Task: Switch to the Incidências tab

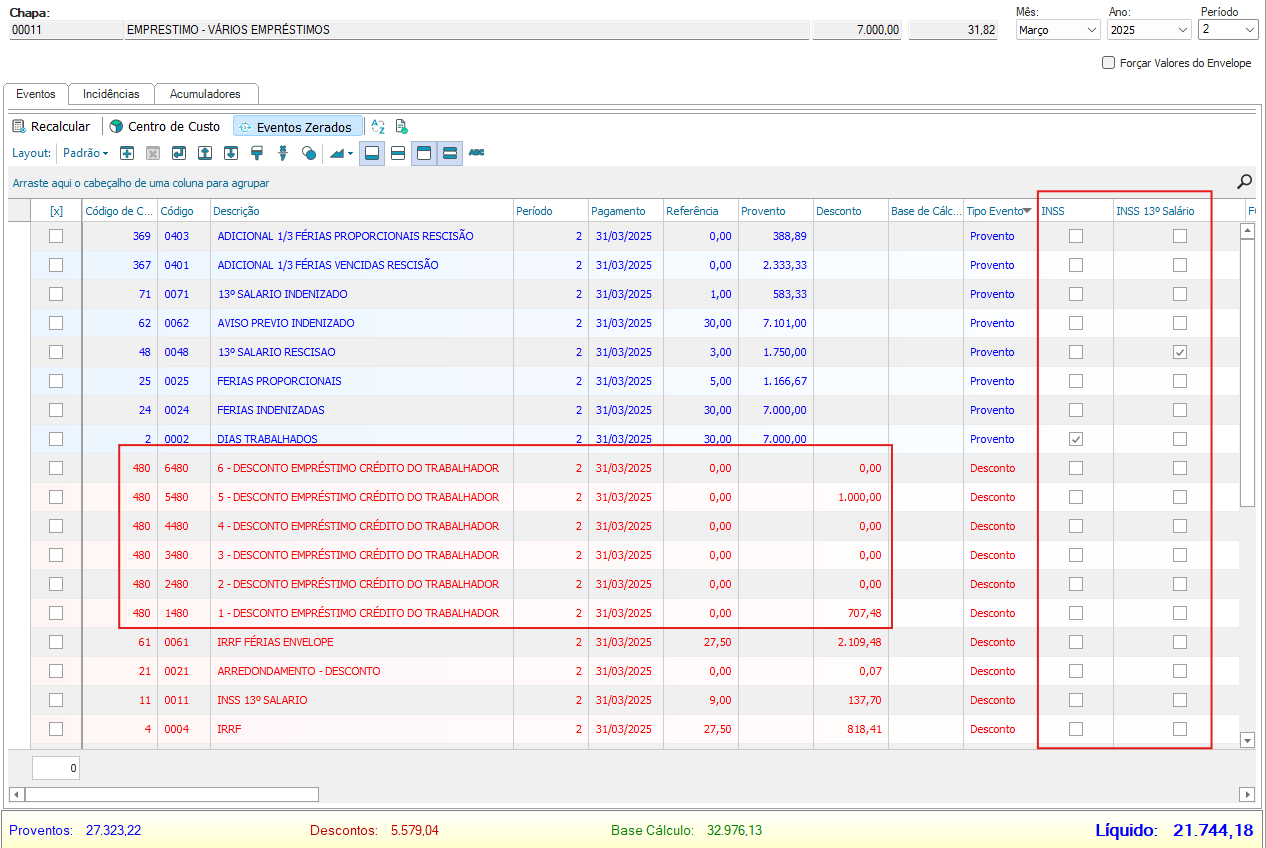Action: tap(111, 94)
